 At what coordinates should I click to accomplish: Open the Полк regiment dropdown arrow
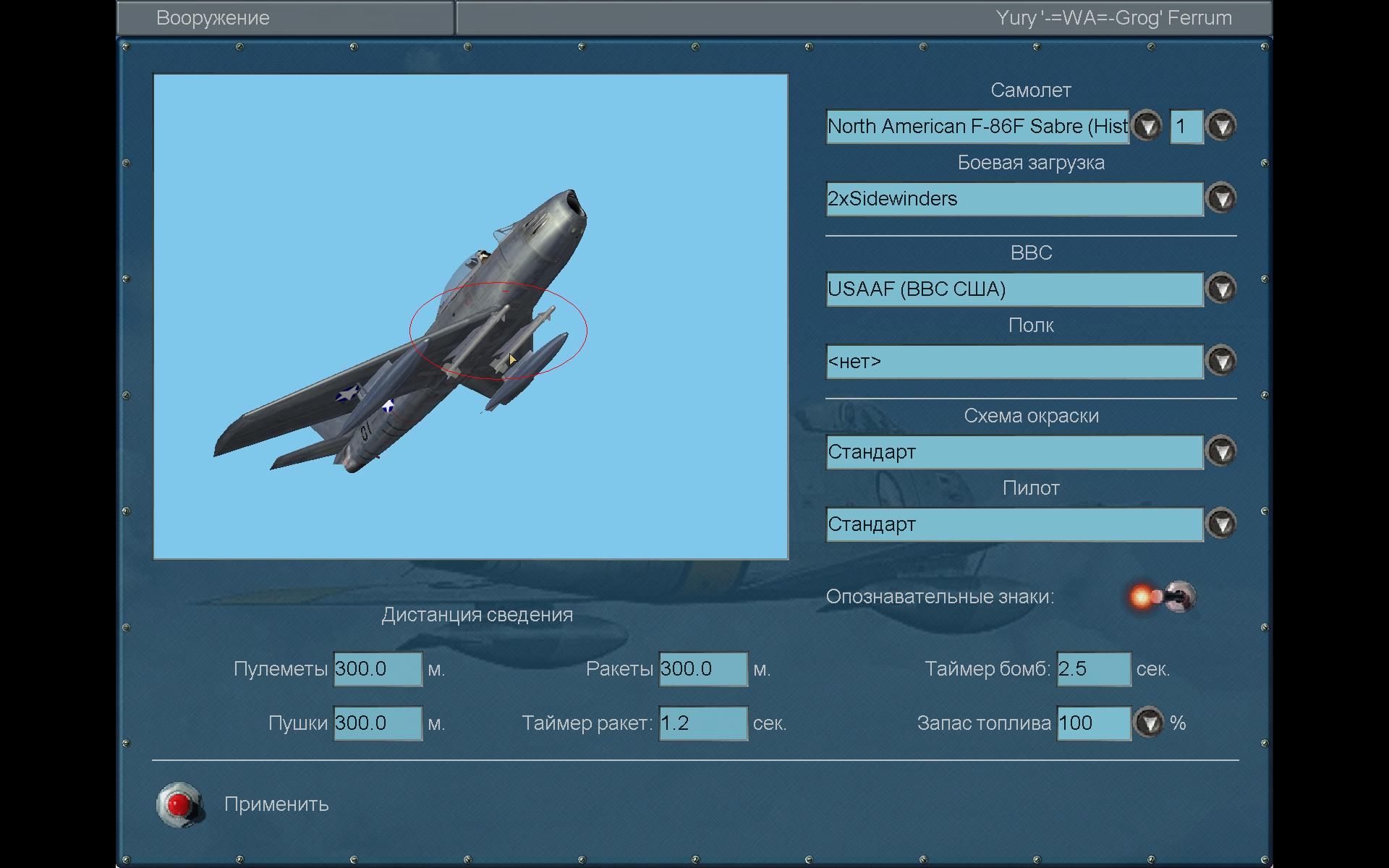(1222, 361)
